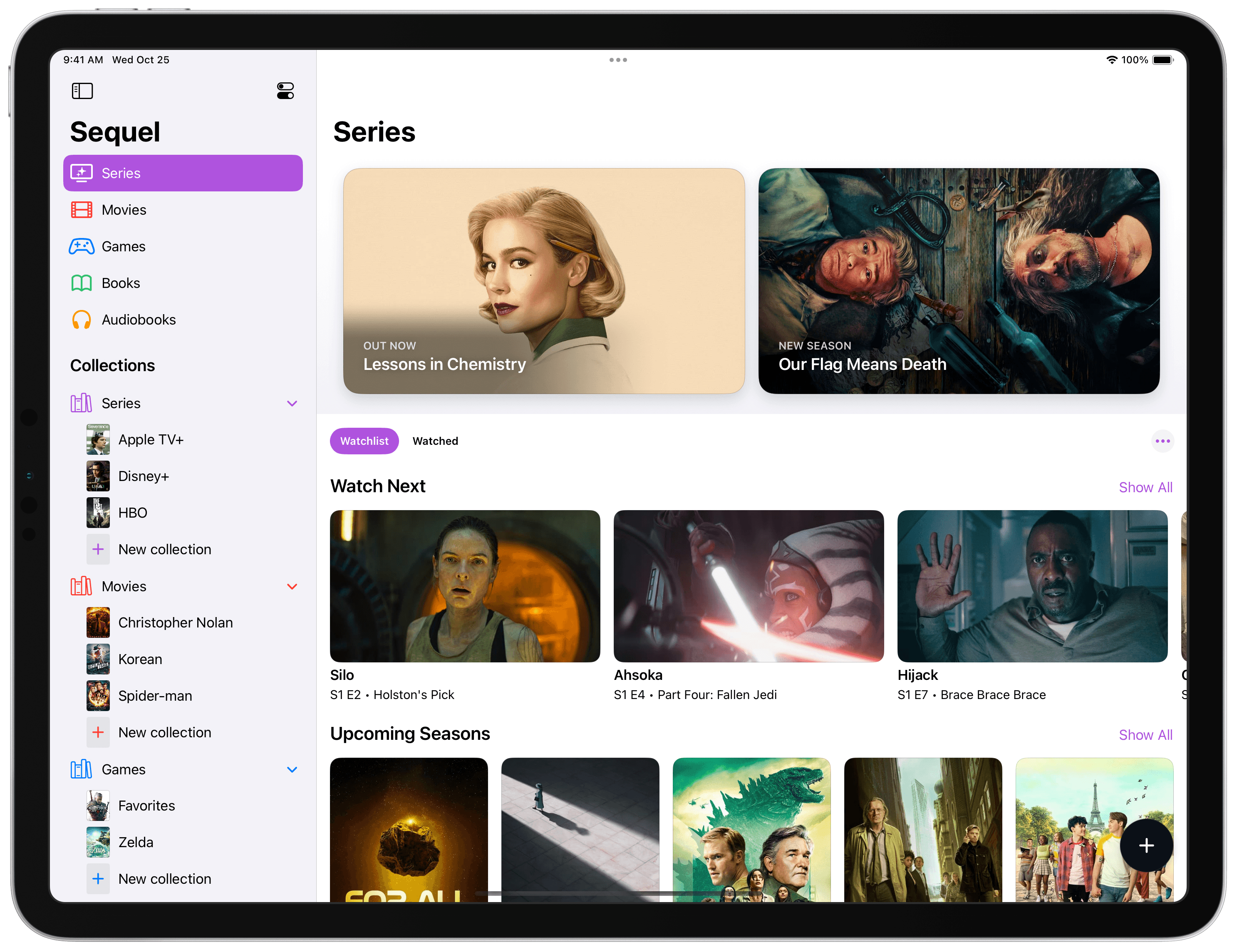Tap the floating add plus button
Image resolution: width=1237 pixels, height=952 pixels.
pos(1146,846)
